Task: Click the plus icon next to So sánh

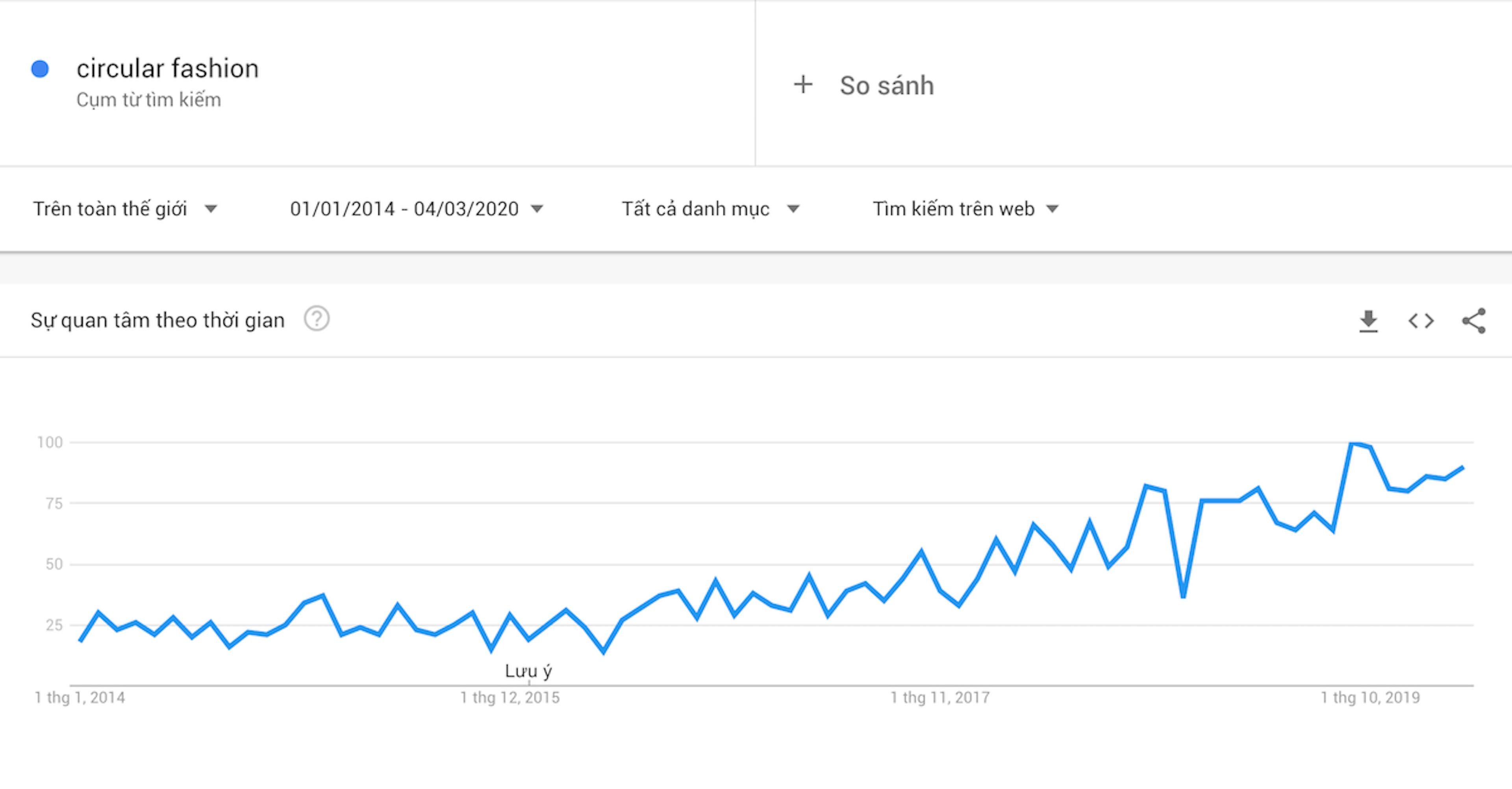Action: click(x=803, y=85)
